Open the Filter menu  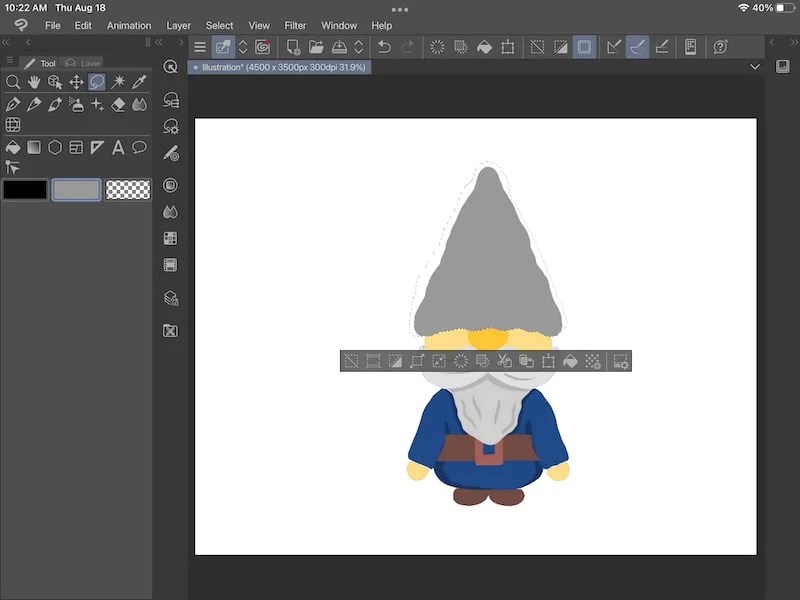pyautogui.click(x=295, y=25)
